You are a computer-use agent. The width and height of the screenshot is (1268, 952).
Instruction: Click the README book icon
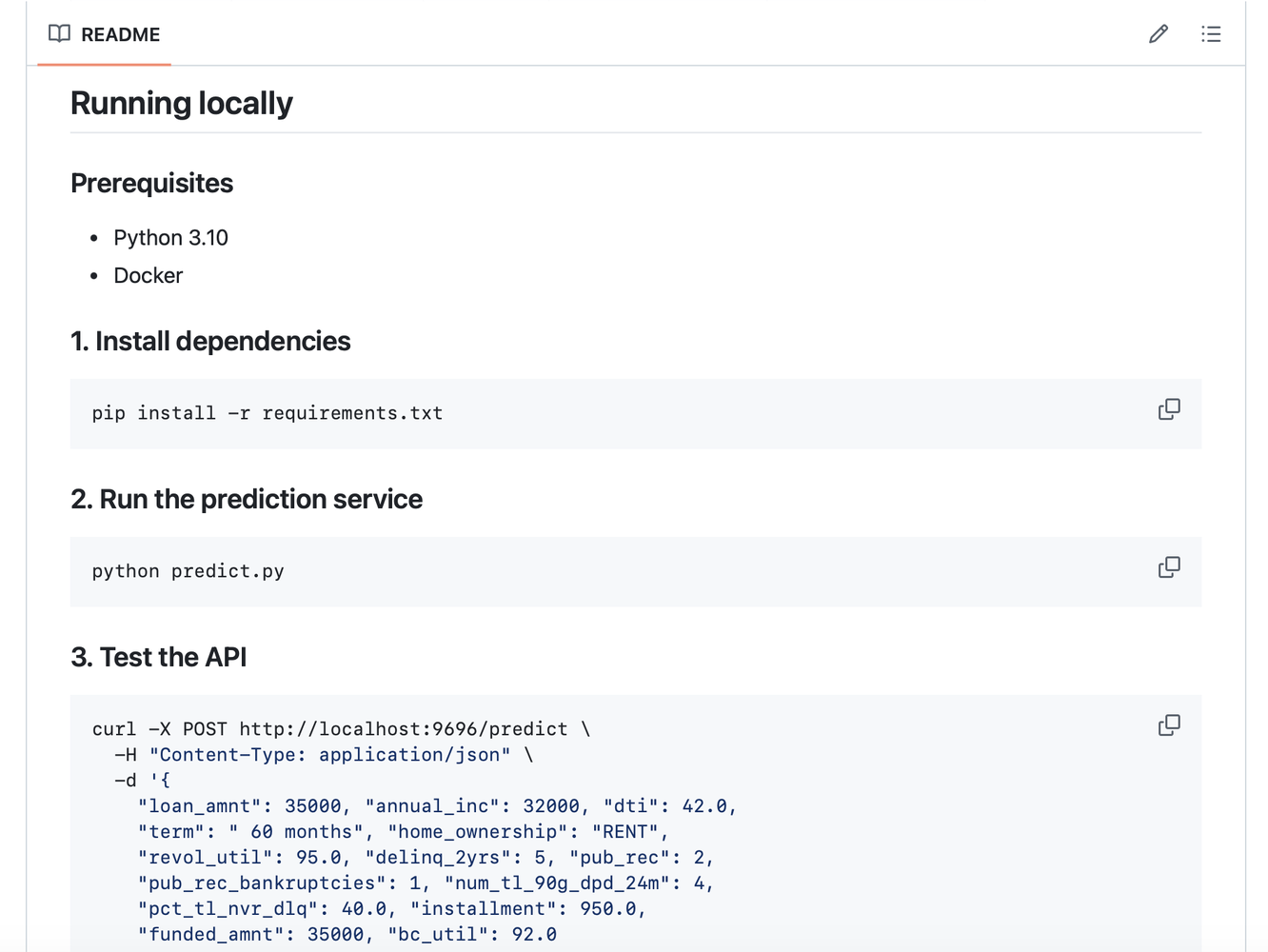coord(59,33)
